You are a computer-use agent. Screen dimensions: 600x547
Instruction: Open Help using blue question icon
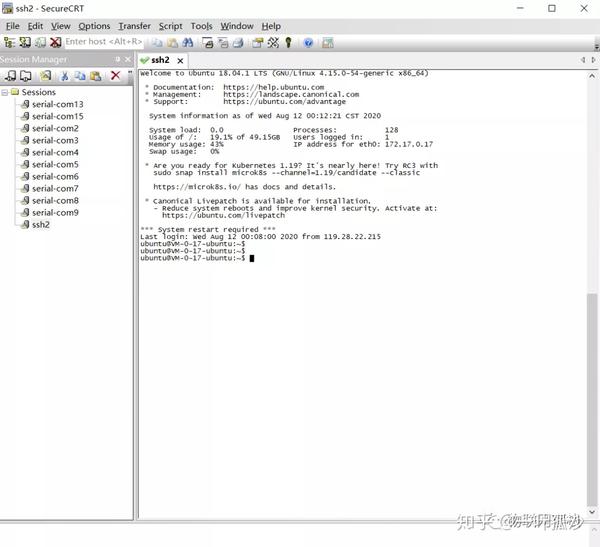[308, 42]
